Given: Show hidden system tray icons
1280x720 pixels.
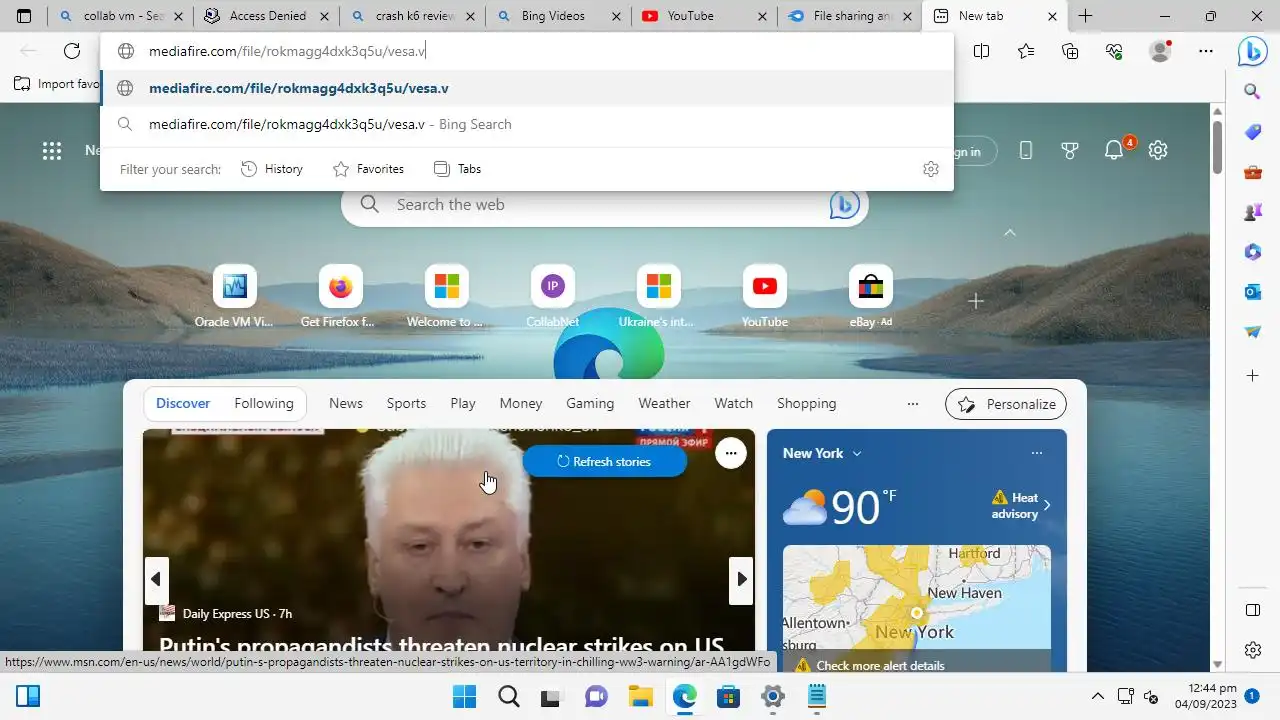Looking at the screenshot, I should 1098,696.
